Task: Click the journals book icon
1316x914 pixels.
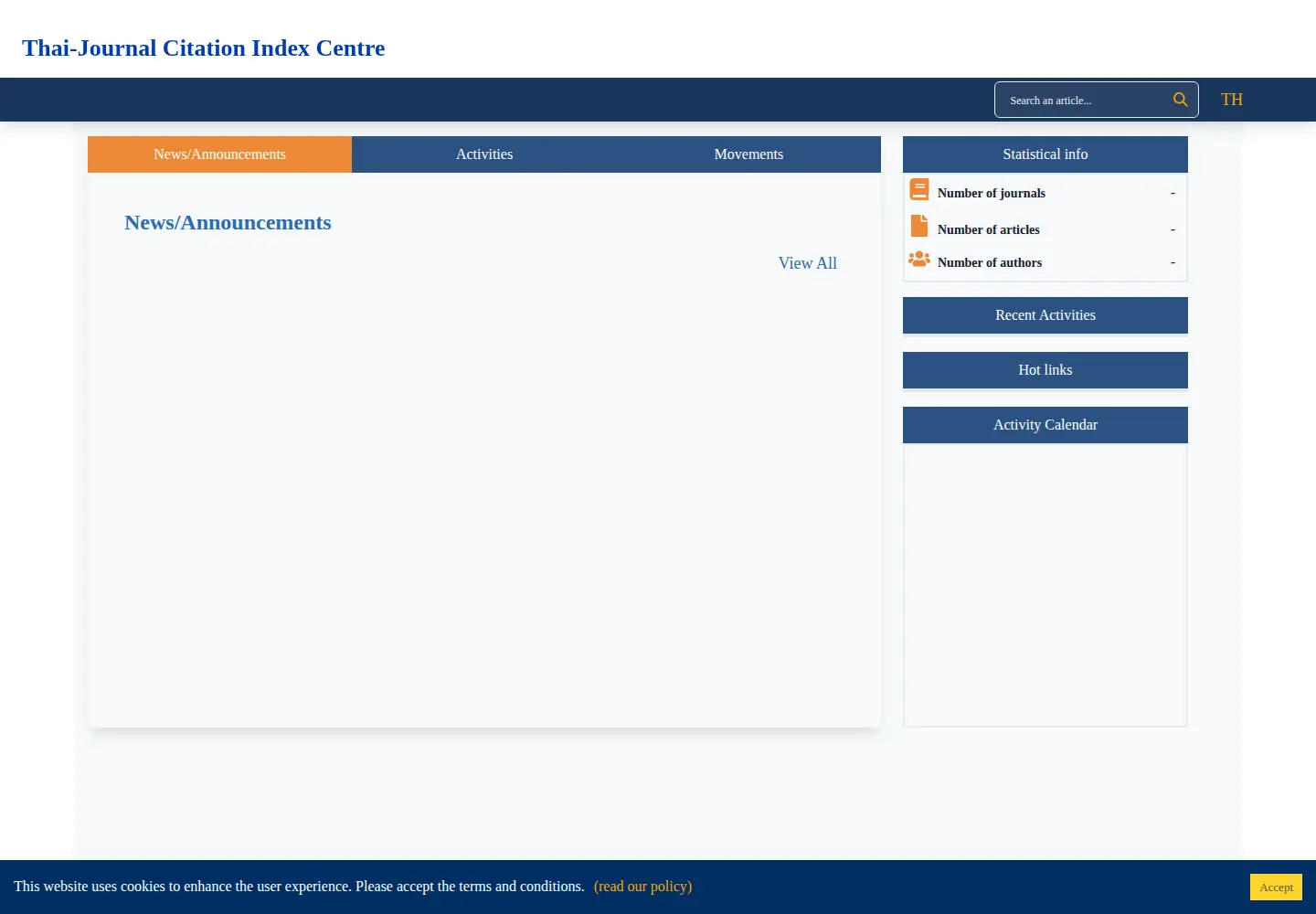Action: pyautogui.click(x=919, y=189)
